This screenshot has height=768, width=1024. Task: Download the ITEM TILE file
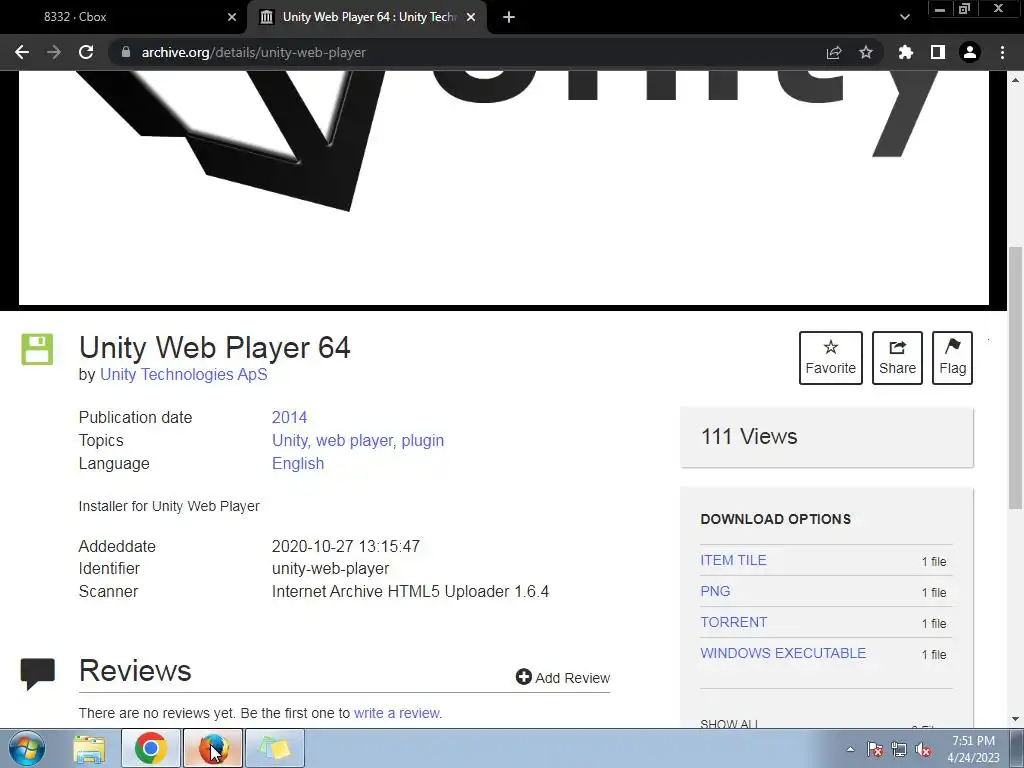733,560
